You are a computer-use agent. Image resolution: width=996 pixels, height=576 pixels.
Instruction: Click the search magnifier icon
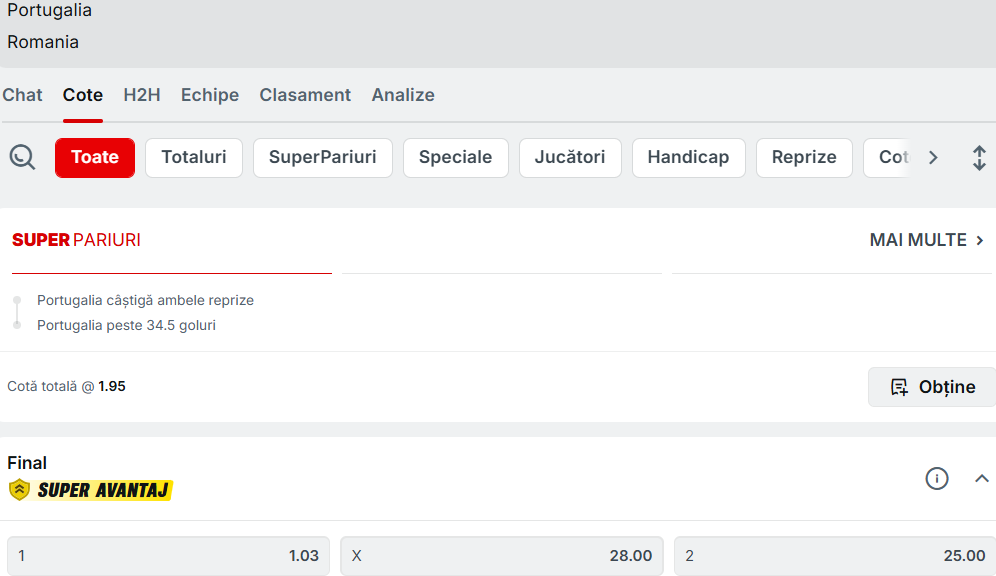[22, 157]
